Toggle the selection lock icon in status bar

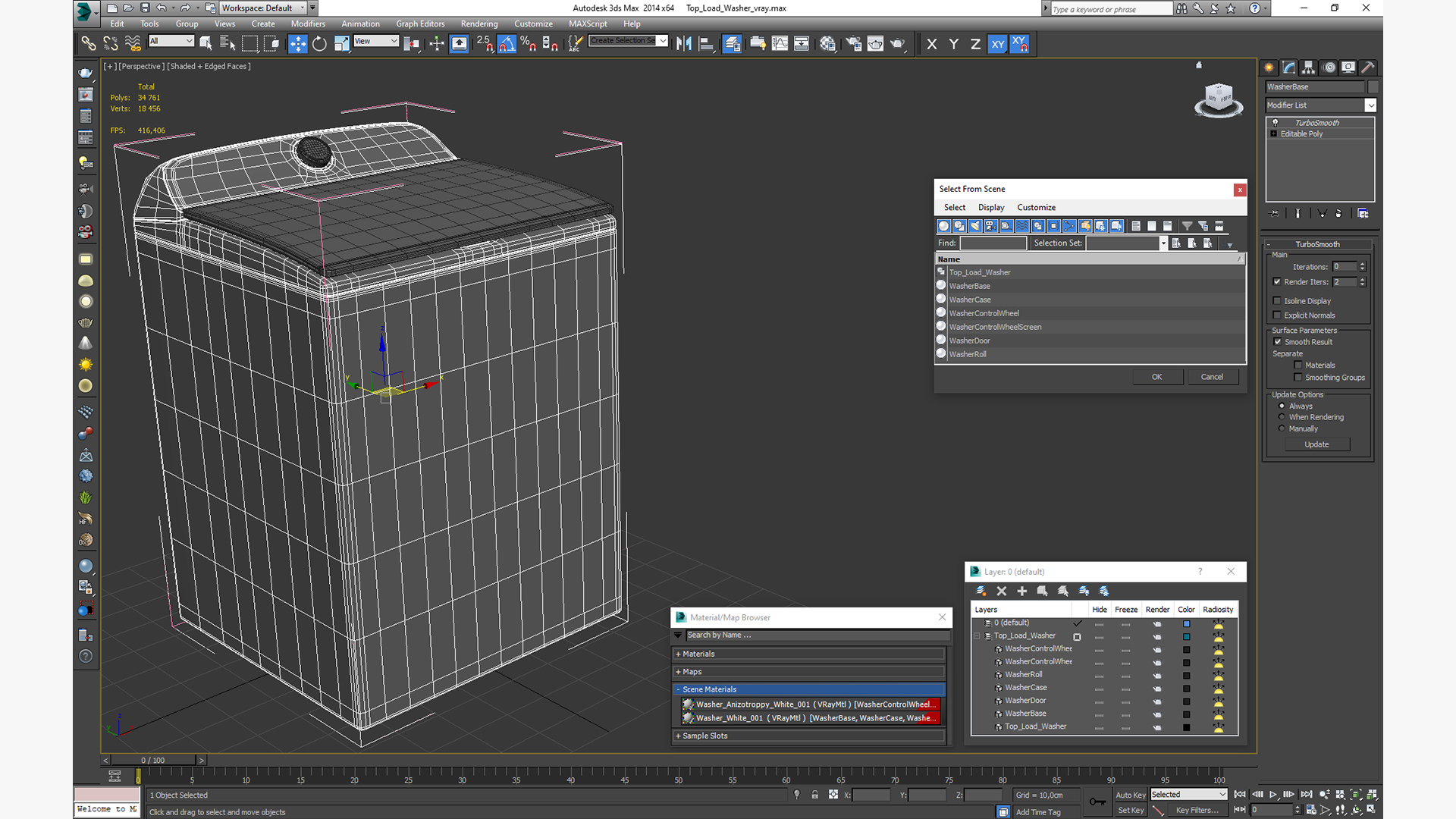(814, 795)
